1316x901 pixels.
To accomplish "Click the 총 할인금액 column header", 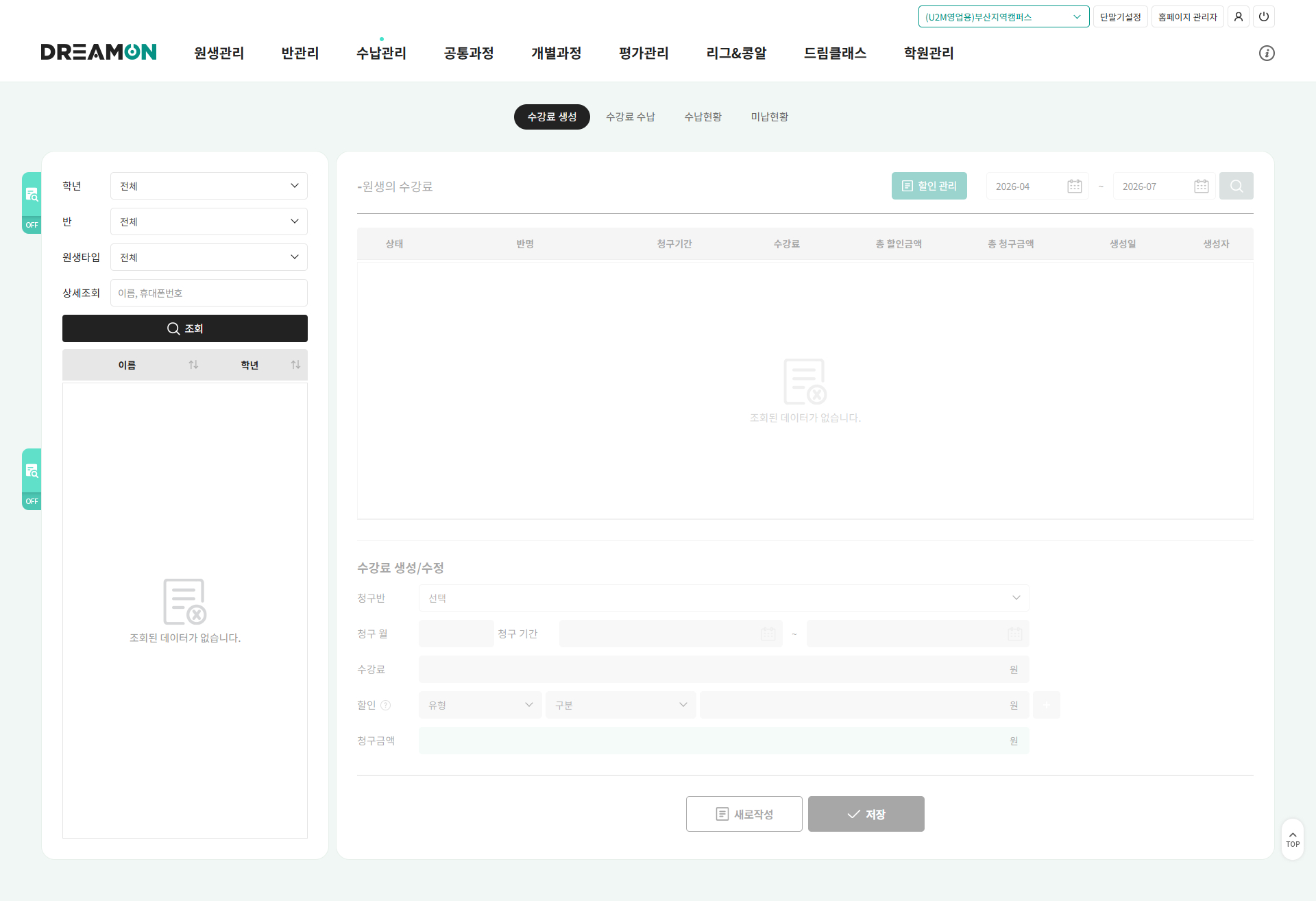I will [x=899, y=243].
